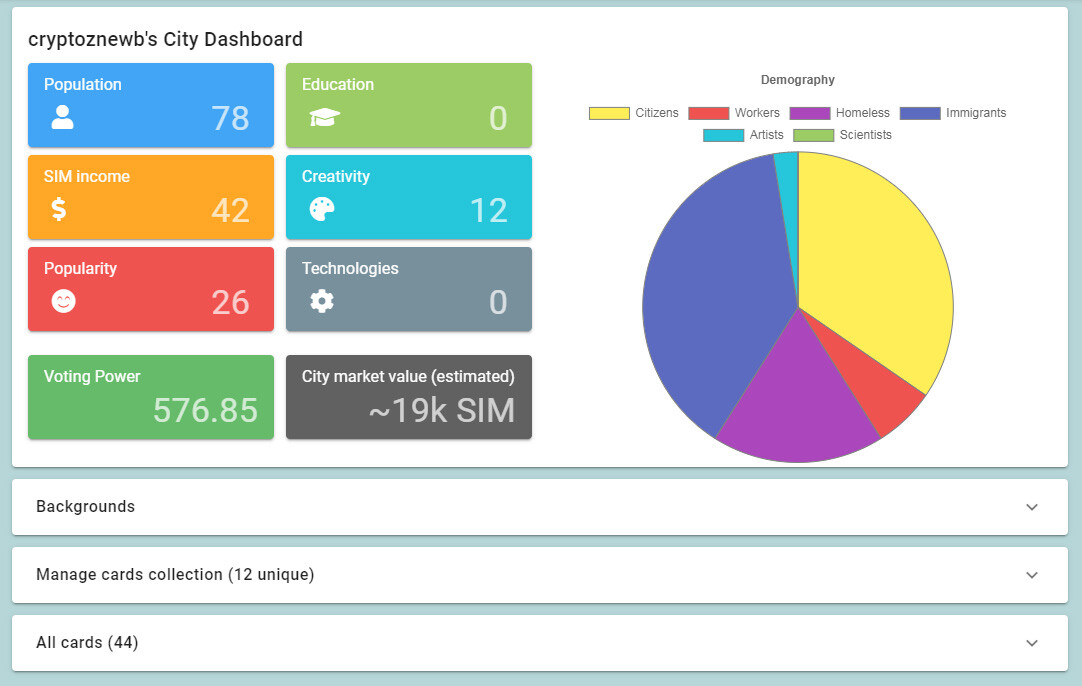Click the Population person icon

pyautogui.click(x=62, y=118)
